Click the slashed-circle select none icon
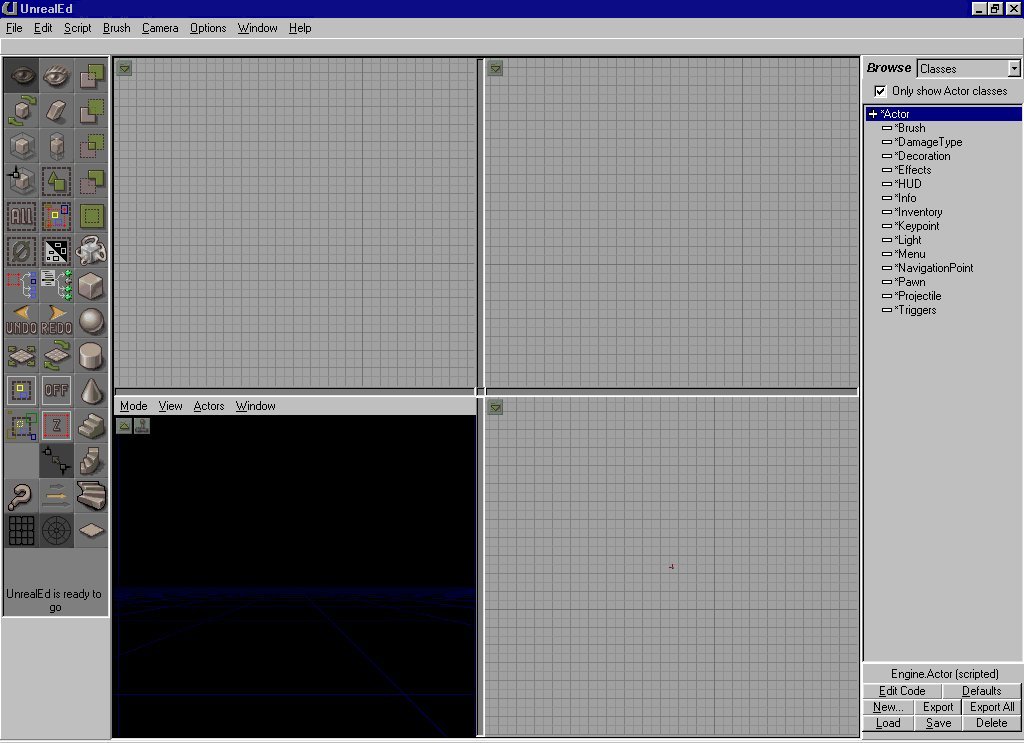Screen dimensions: 1024x743 [22, 251]
